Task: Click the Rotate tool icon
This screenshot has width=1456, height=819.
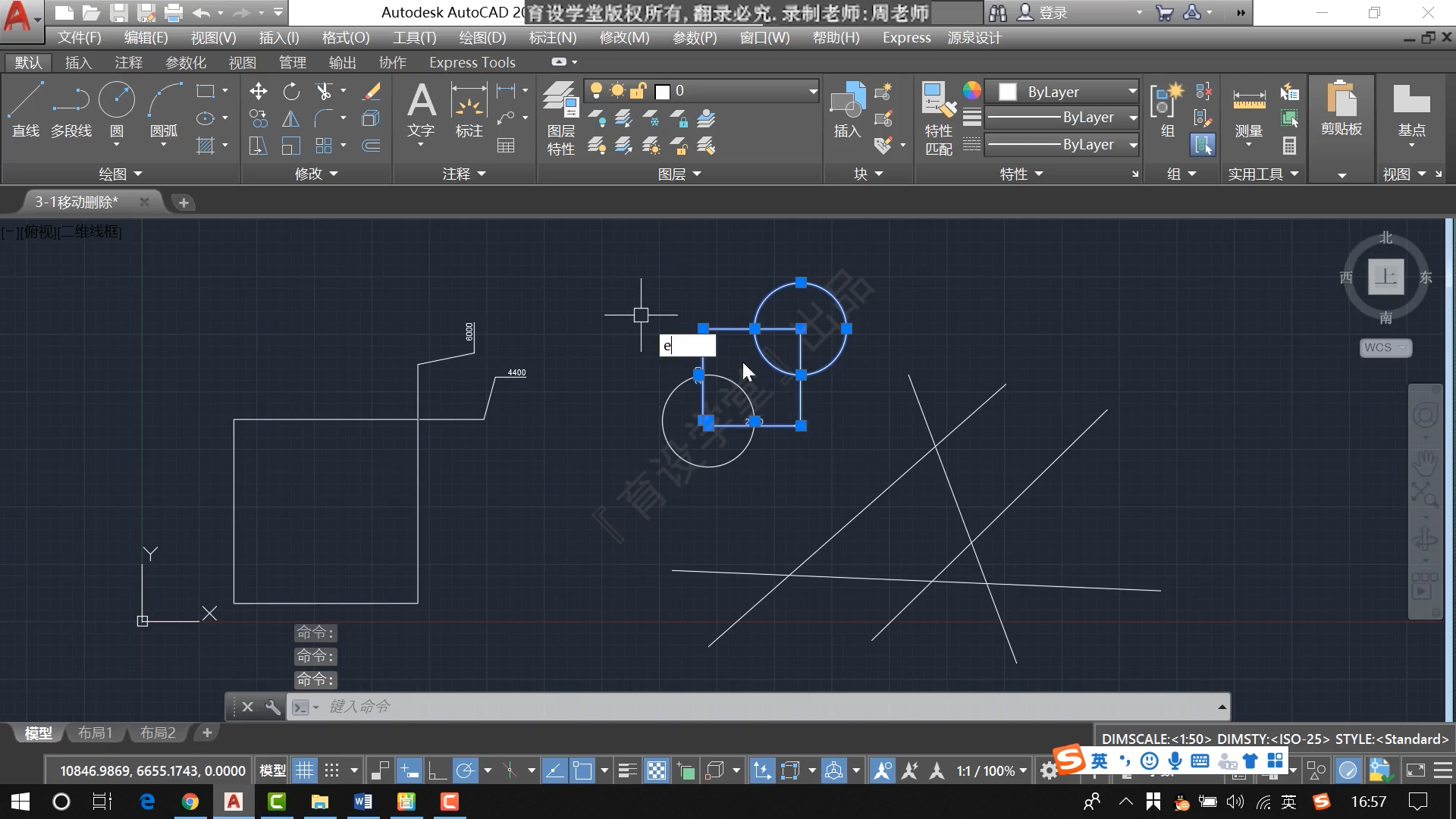Action: coord(291,92)
